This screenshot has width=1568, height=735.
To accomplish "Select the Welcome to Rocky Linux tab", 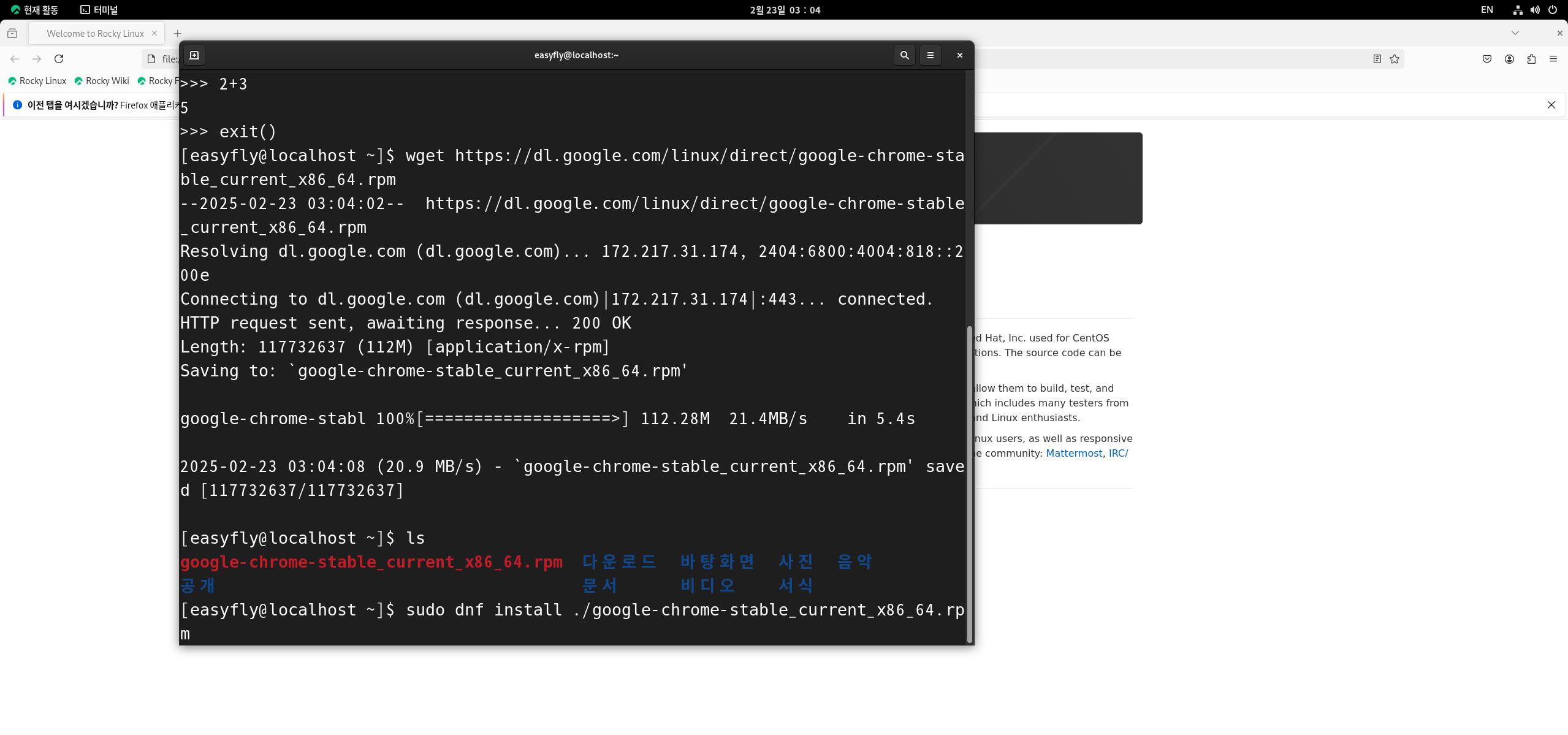I will pos(95,34).
